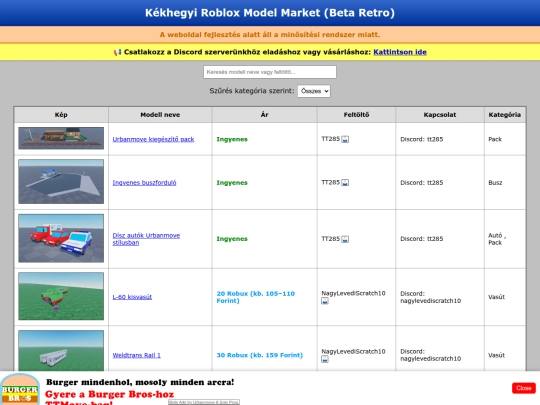The height and width of the screenshot is (405, 540).
Task: Click the profile icon under NagyLevediScratch10 in Weldtrans Rail 1 row
Action: pos(325,359)
